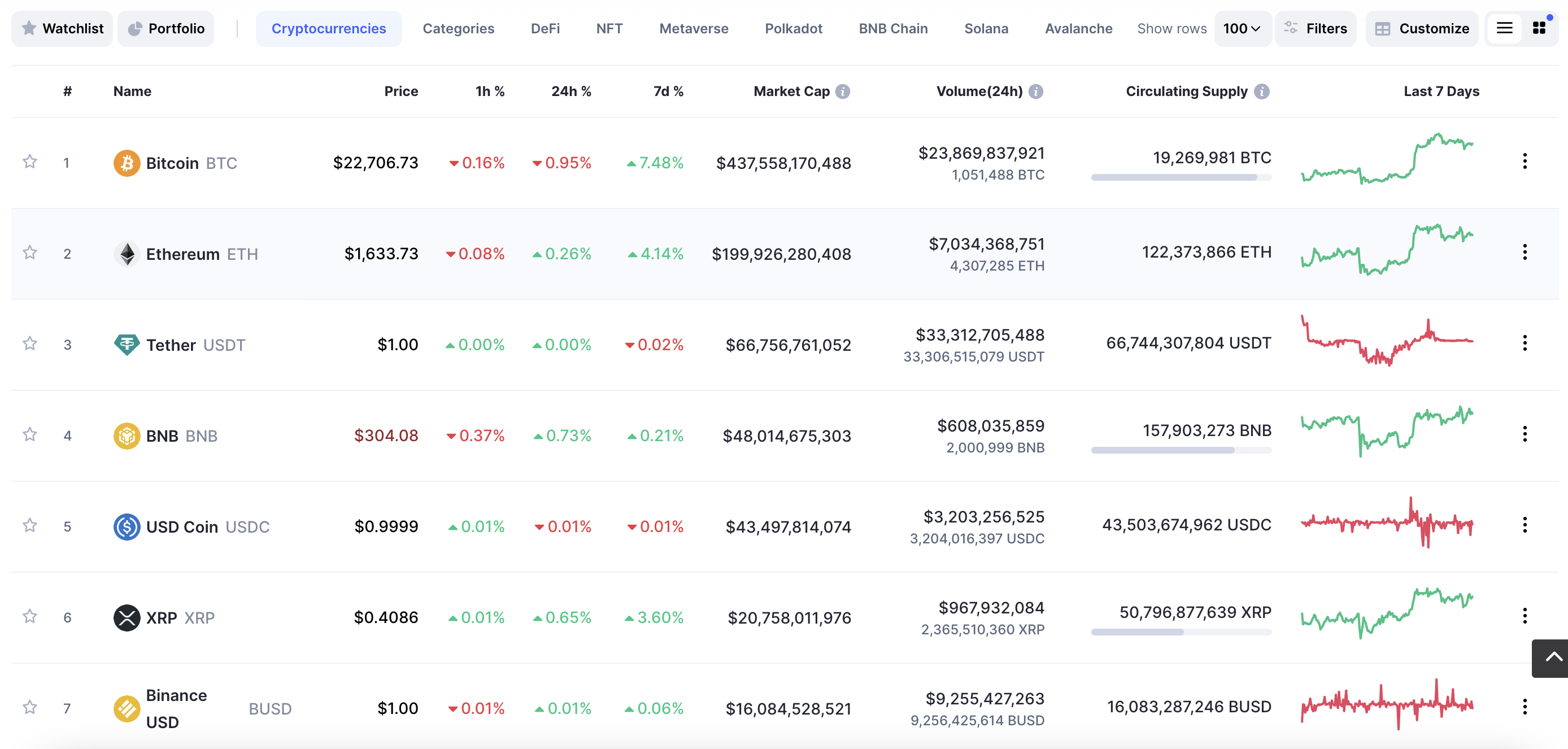1568x749 pixels.
Task: Open the Customize columns button
Action: 1422,29
